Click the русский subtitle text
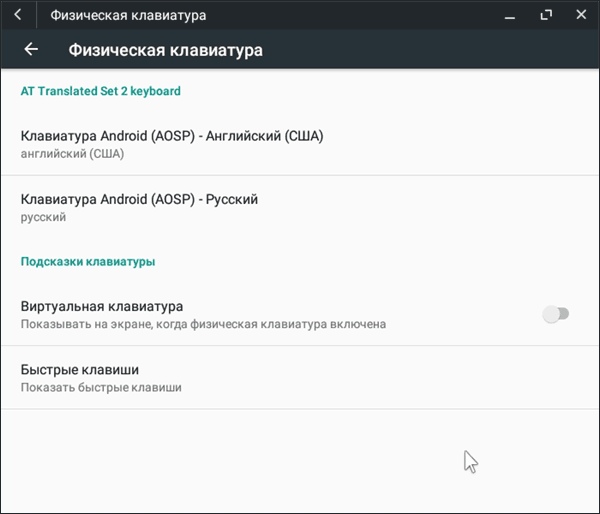The image size is (600, 514). coord(43,217)
